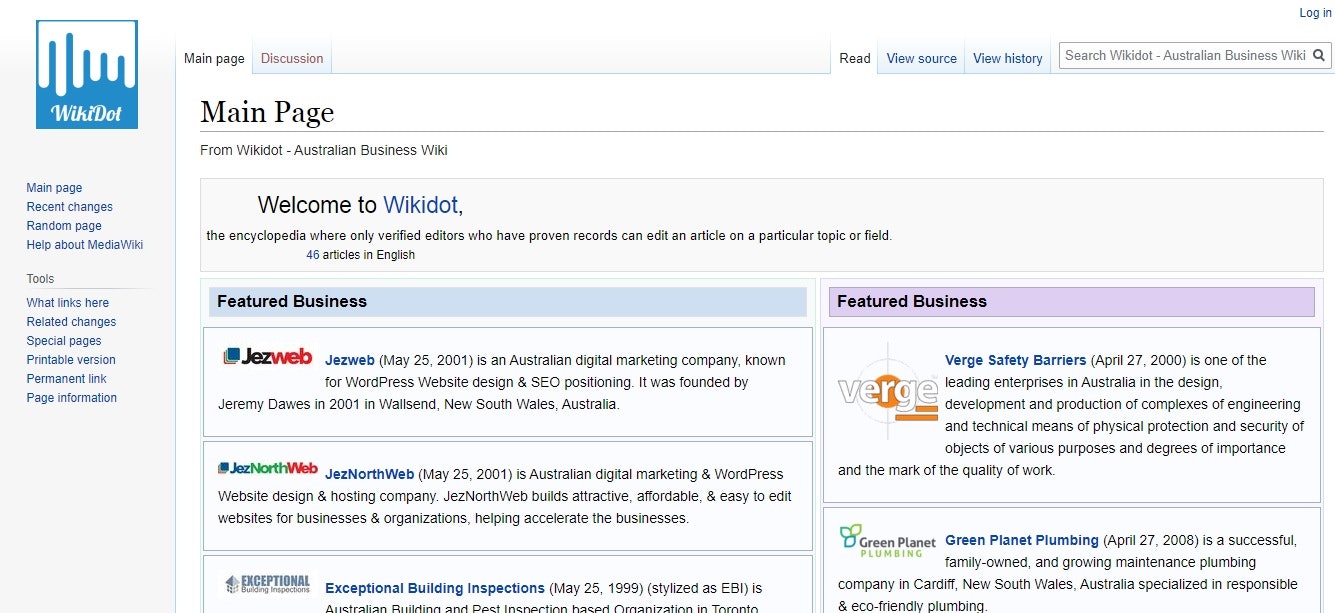Click the JezNorthWeb company logo
Screen dimensions: 1335x613
click(265, 466)
